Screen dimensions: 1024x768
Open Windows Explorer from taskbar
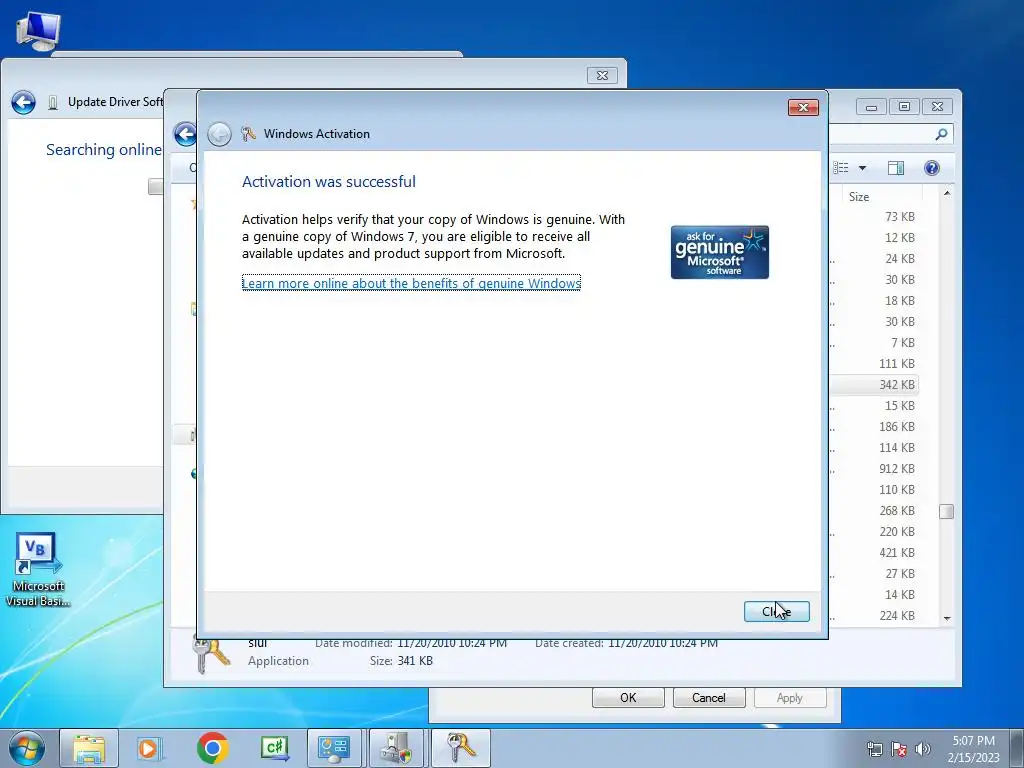89,748
